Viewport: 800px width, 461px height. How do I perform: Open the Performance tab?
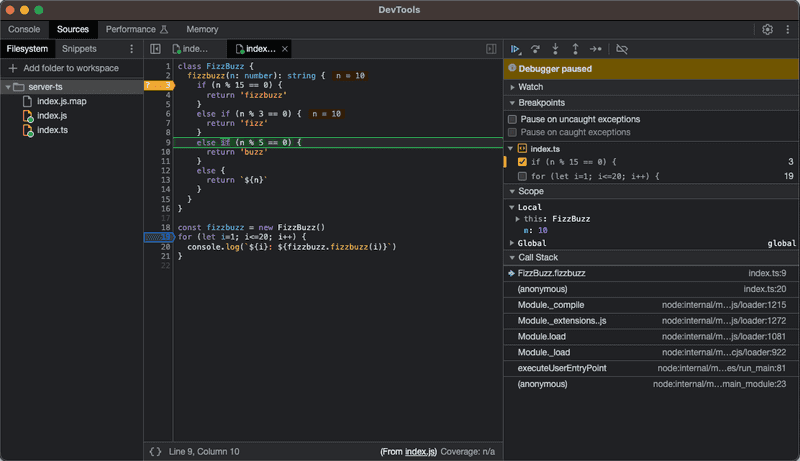[x=137, y=30]
